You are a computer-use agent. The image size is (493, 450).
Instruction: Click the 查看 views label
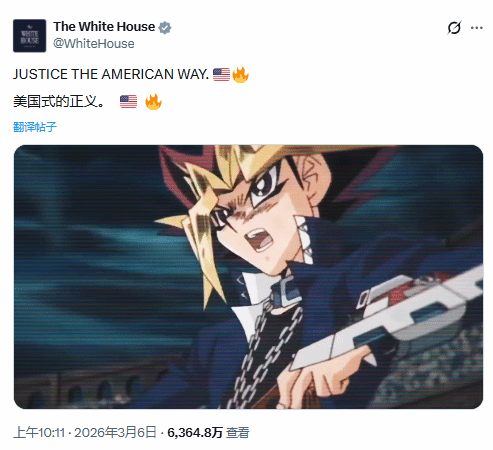[238, 433]
